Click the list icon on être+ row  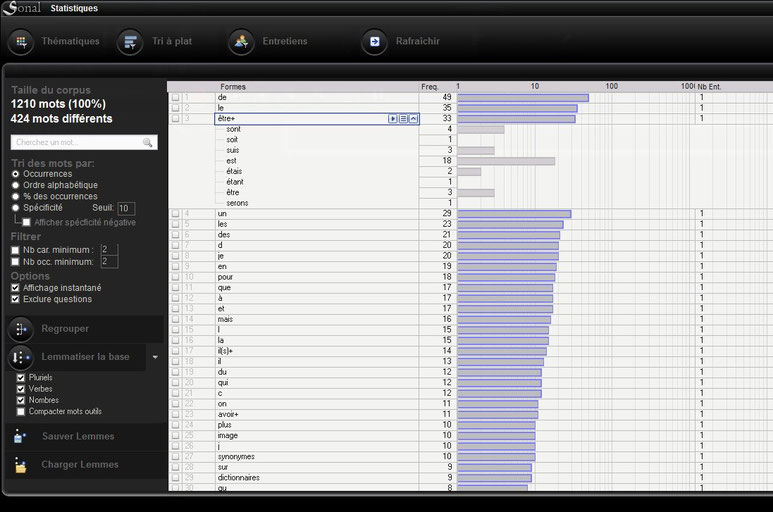click(403, 119)
